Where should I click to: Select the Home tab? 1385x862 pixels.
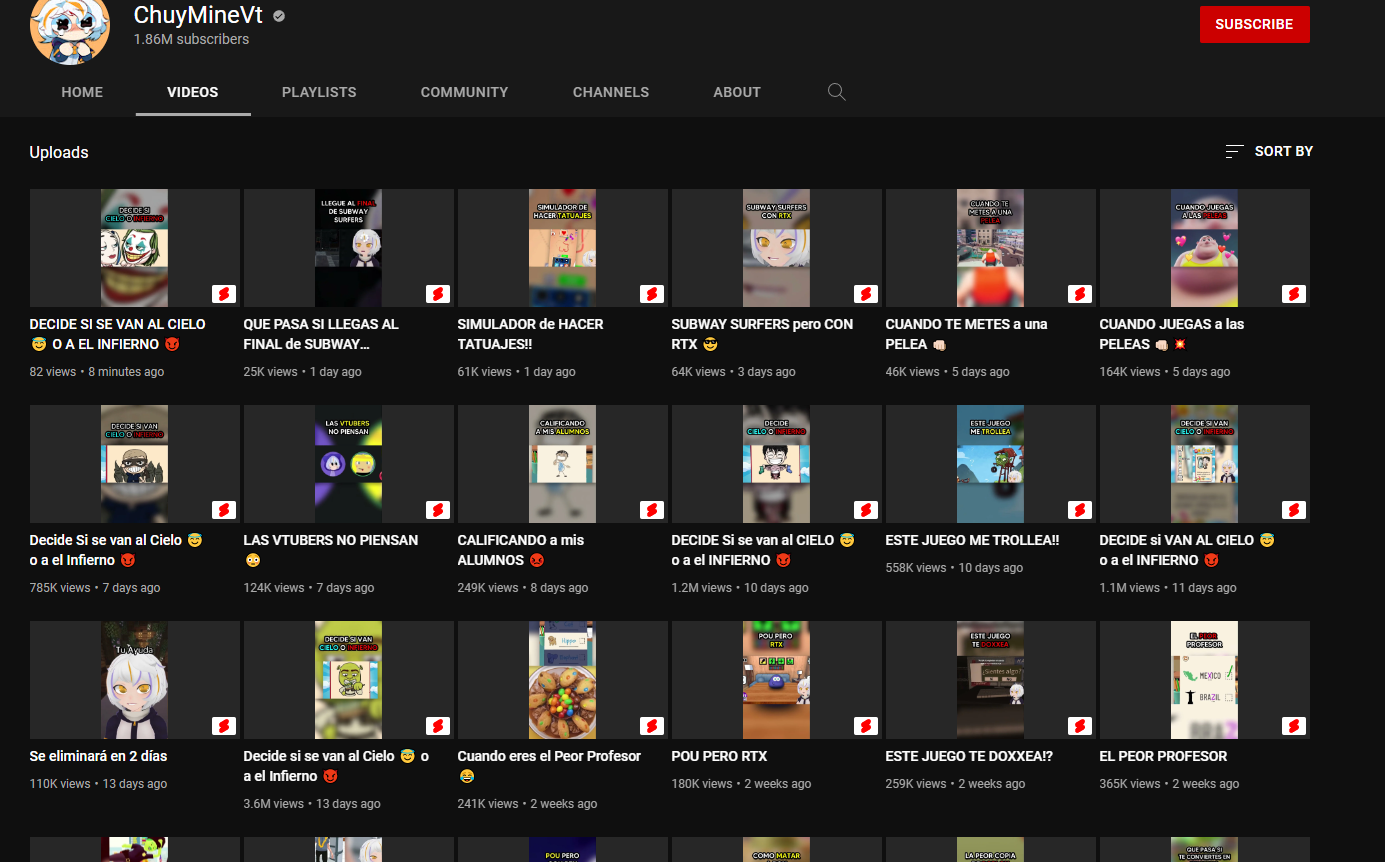82,92
